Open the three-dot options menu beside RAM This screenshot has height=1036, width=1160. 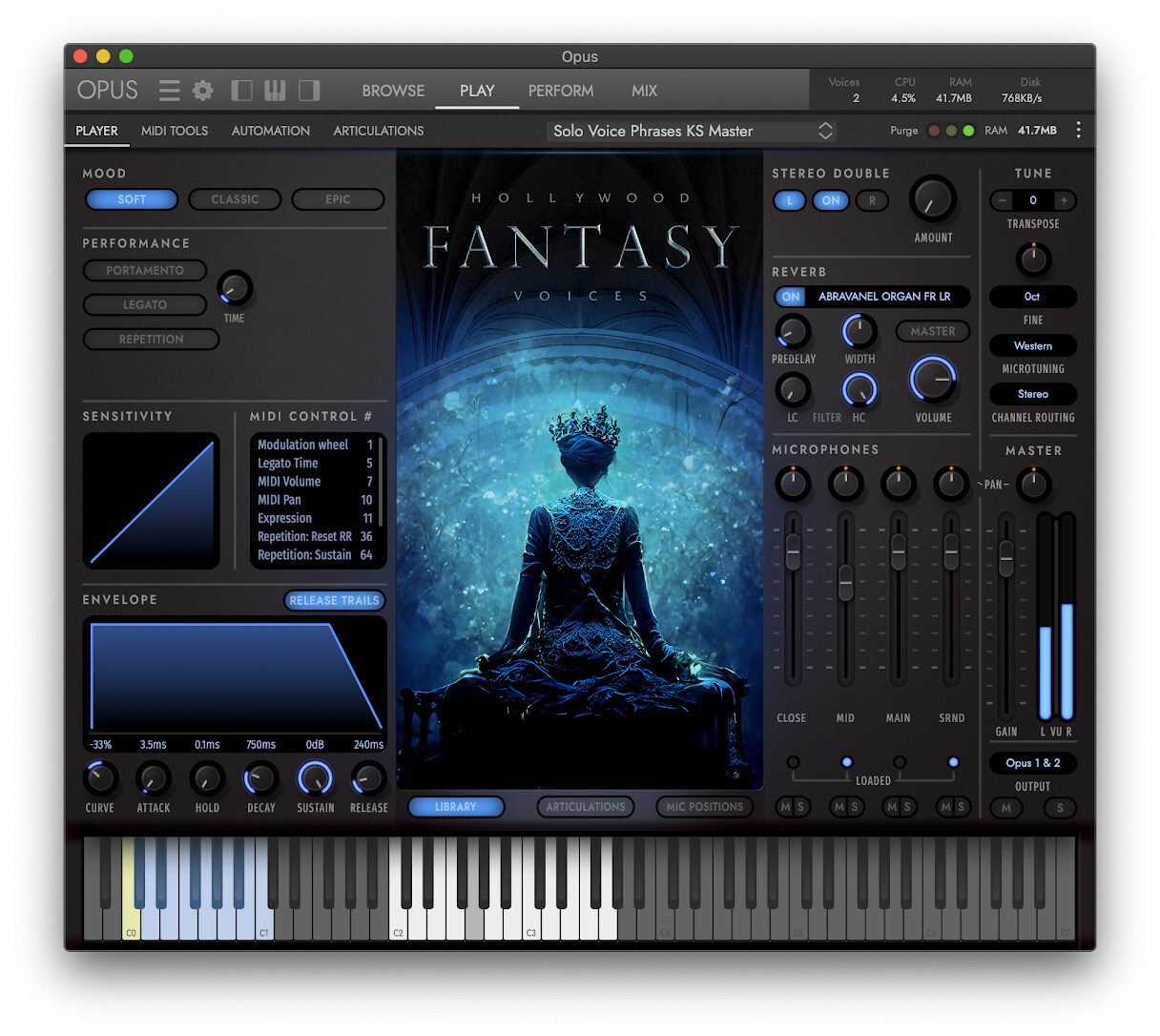(1079, 131)
